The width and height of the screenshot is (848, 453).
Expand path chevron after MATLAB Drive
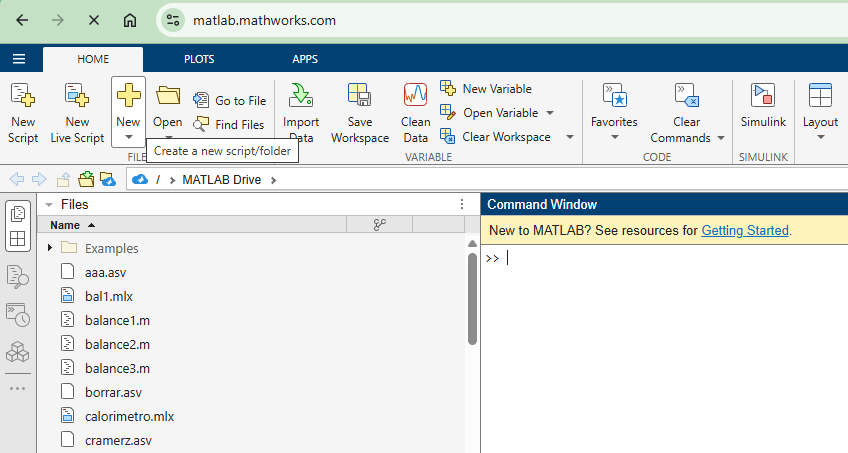click(274, 180)
